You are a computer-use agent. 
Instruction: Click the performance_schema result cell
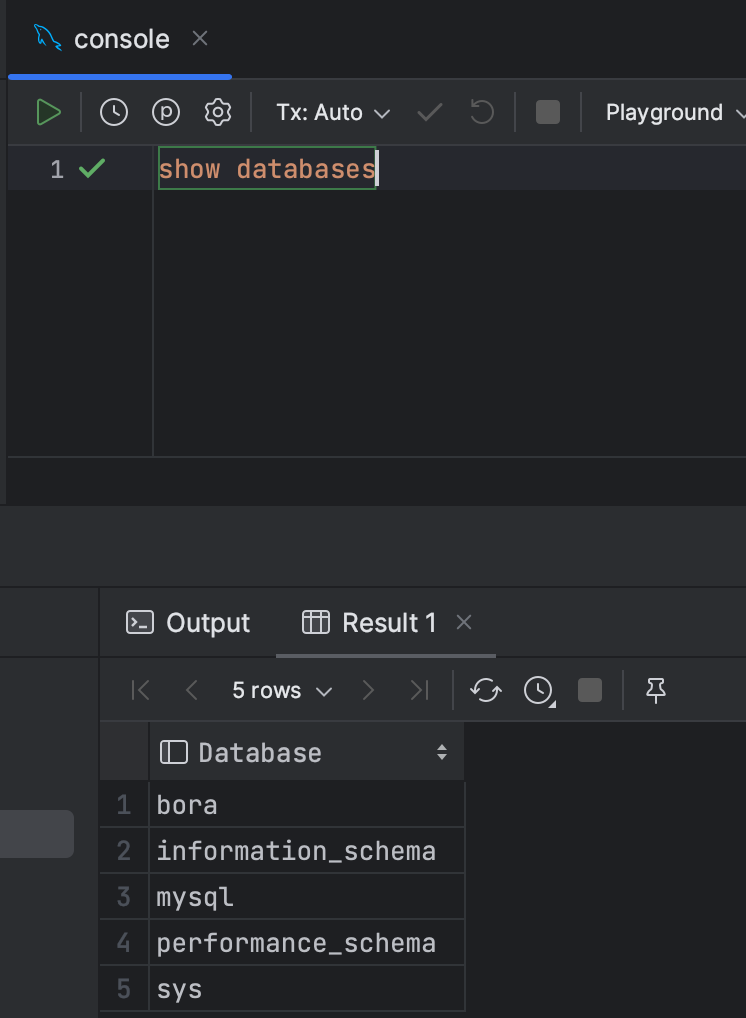click(296, 943)
